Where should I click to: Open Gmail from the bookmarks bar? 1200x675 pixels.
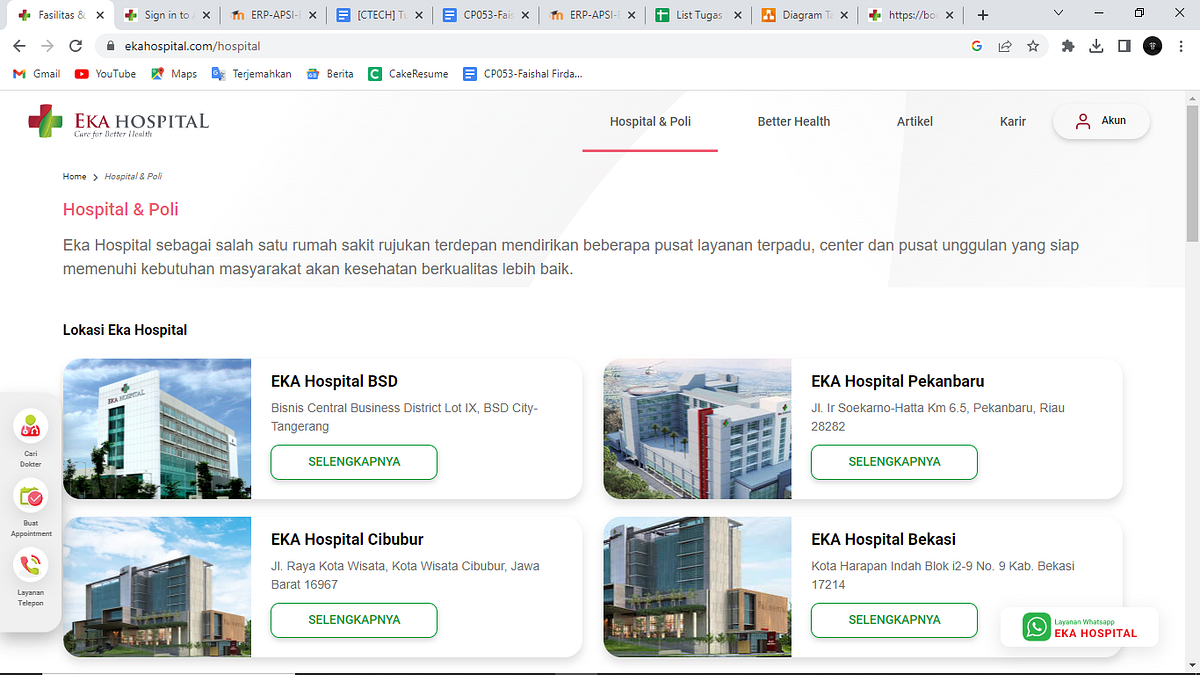tap(35, 73)
